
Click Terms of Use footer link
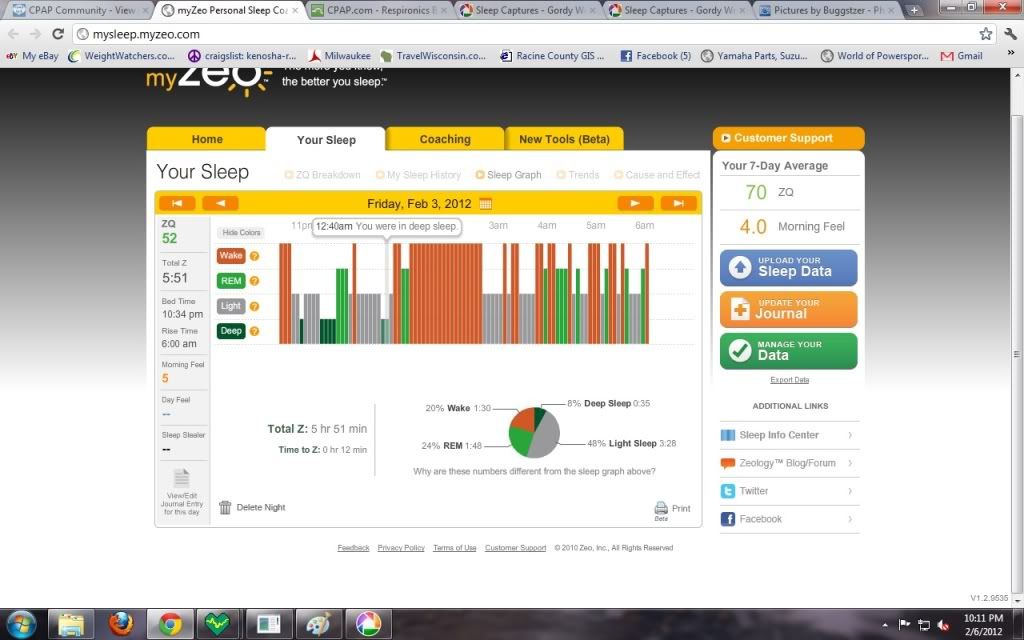click(x=455, y=548)
